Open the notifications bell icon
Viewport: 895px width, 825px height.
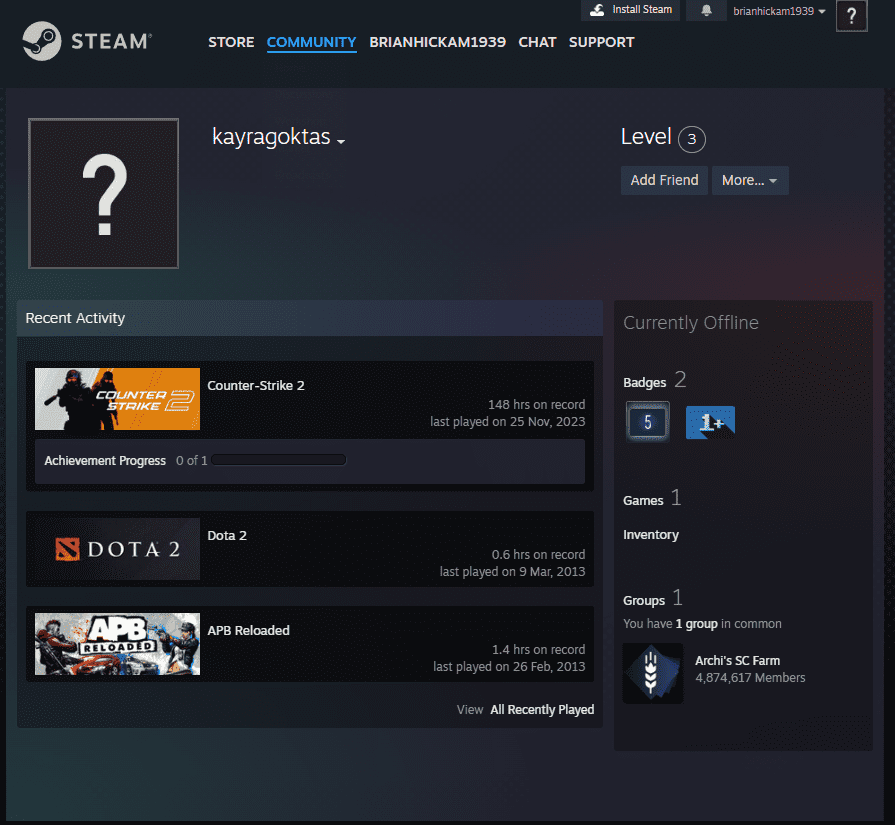(707, 11)
